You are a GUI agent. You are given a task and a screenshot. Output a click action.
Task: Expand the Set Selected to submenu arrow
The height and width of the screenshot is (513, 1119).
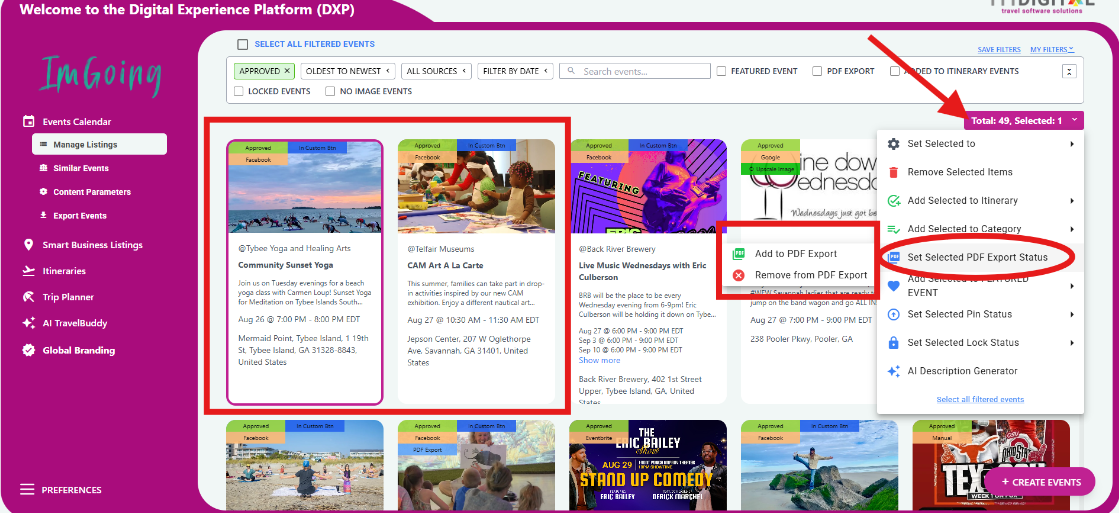1072,143
